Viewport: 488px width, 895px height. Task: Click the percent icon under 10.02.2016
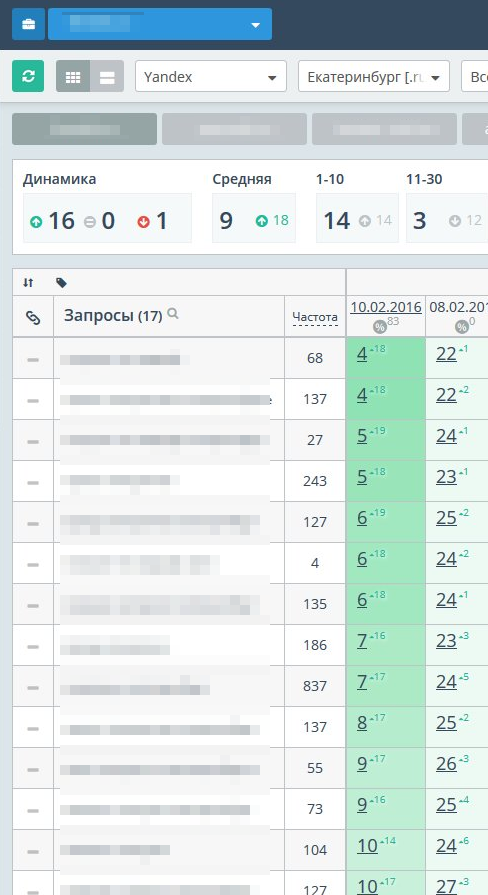380,326
